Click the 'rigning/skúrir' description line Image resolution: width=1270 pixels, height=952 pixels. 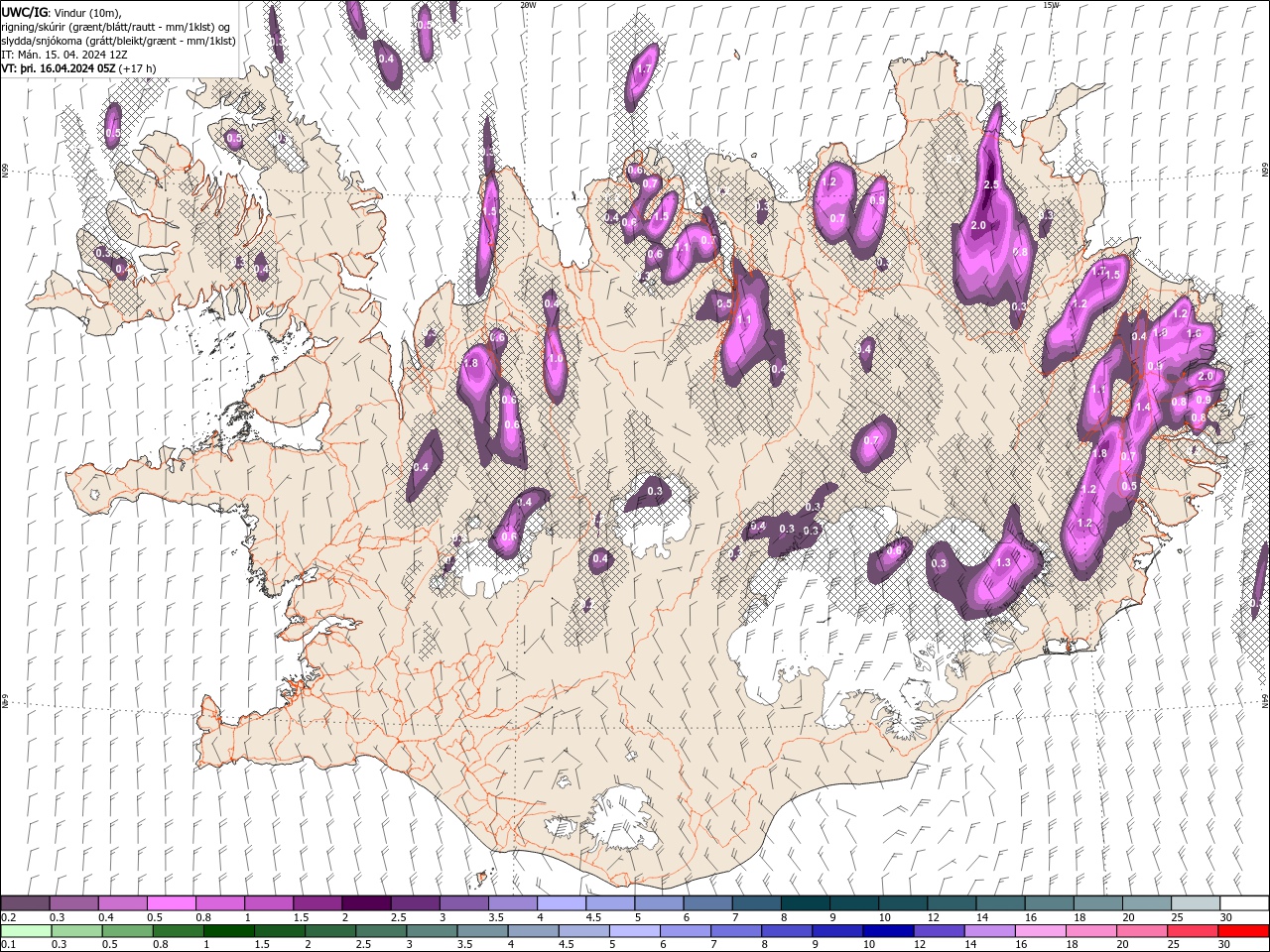[115, 27]
